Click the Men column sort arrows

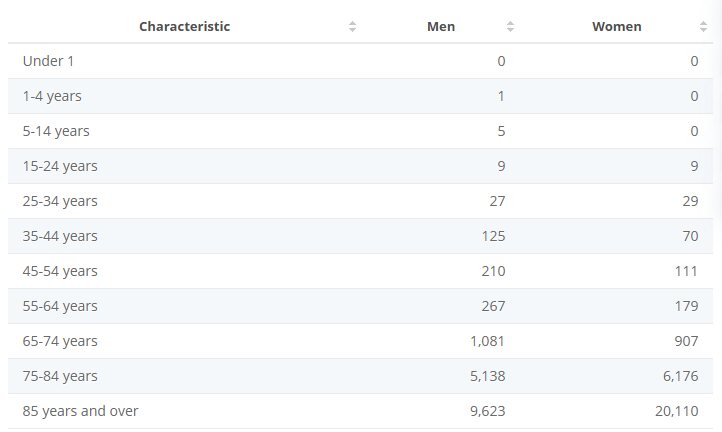point(510,27)
